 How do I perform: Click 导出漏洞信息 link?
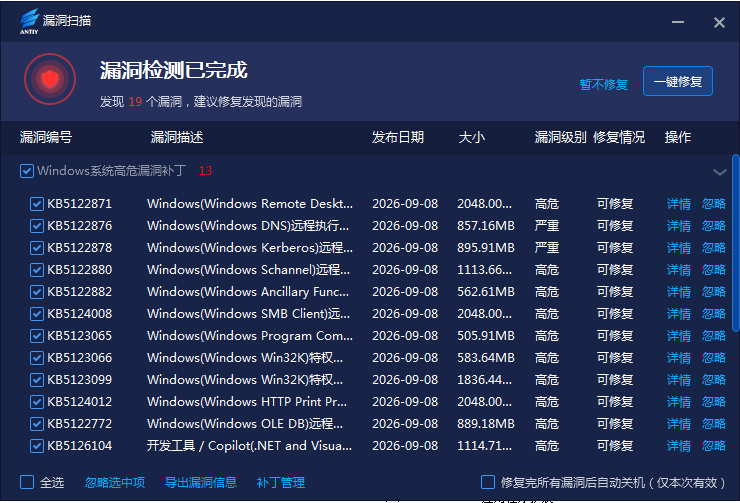click(x=201, y=483)
